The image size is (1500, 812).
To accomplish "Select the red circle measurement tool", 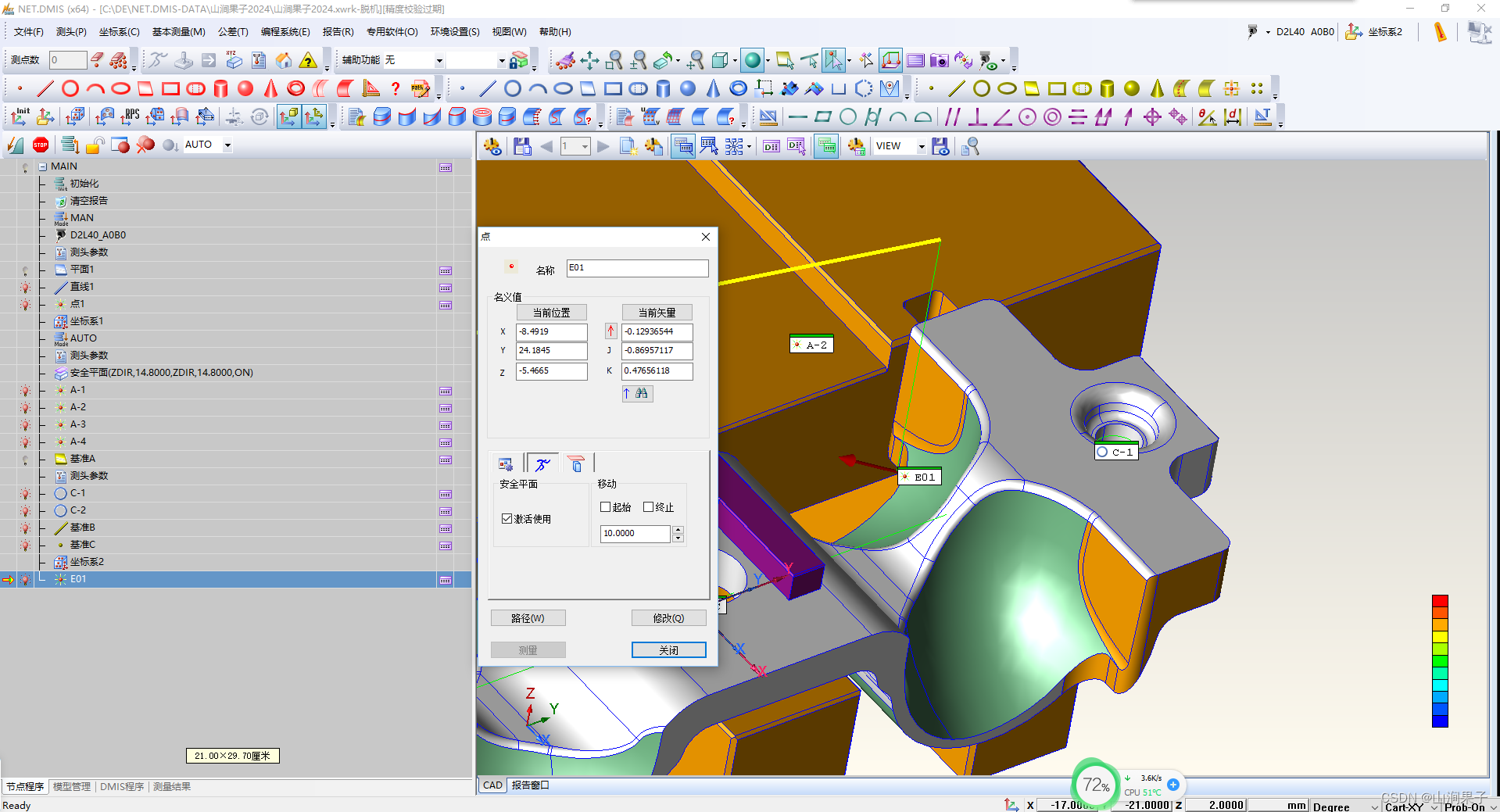I will point(70,88).
